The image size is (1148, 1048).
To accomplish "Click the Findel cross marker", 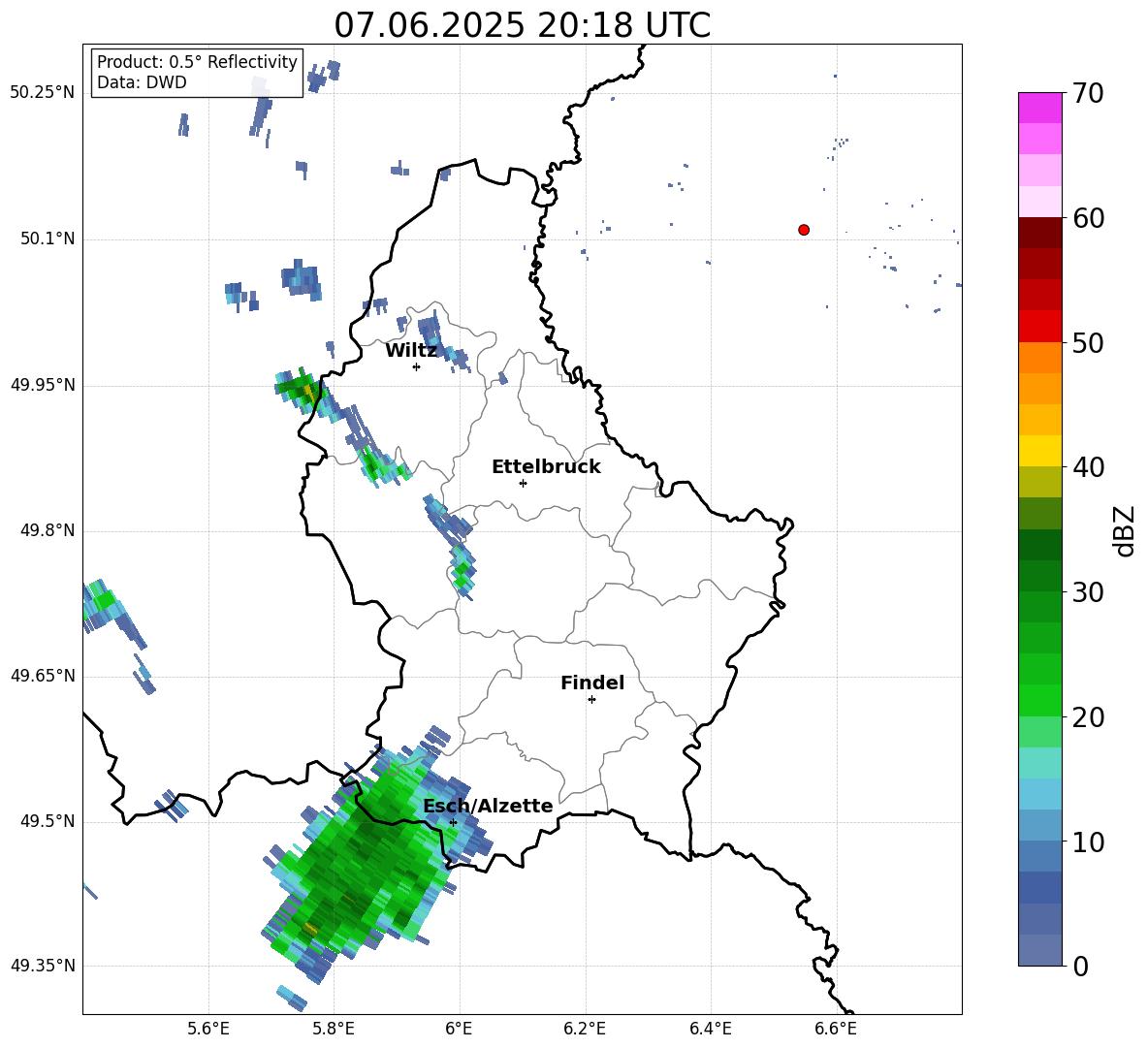I will [591, 700].
